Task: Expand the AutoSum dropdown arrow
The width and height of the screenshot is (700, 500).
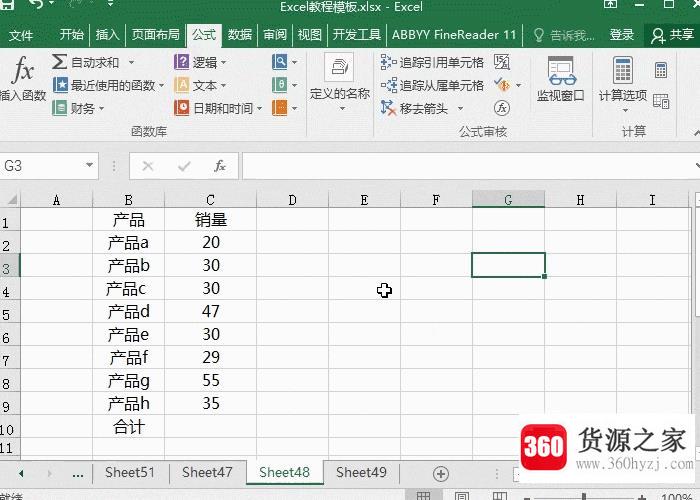Action: (131, 62)
